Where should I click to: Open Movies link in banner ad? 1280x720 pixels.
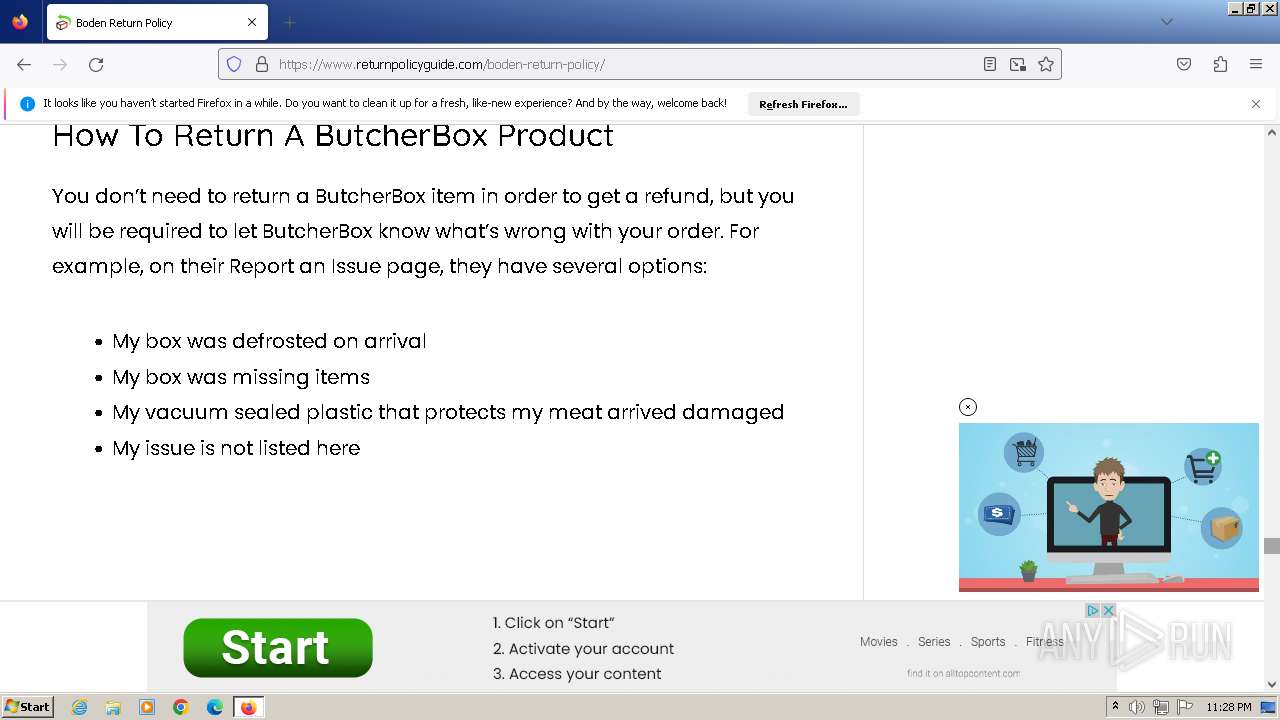pyautogui.click(x=879, y=642)
